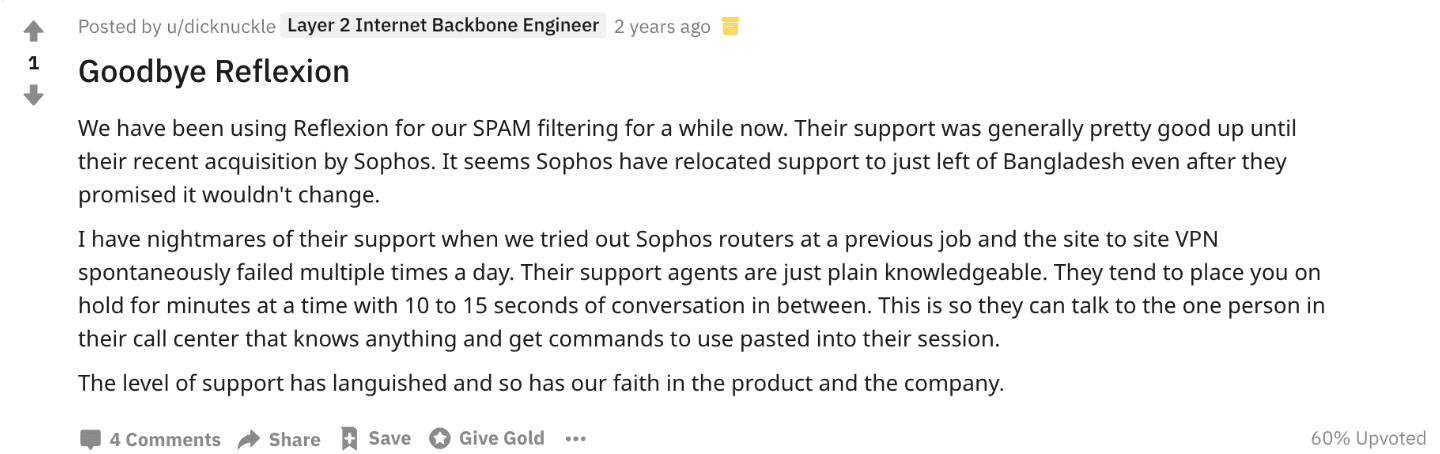1440x454 pixels.
Task: Click the Give Gold text label
Action: point(502,438)
